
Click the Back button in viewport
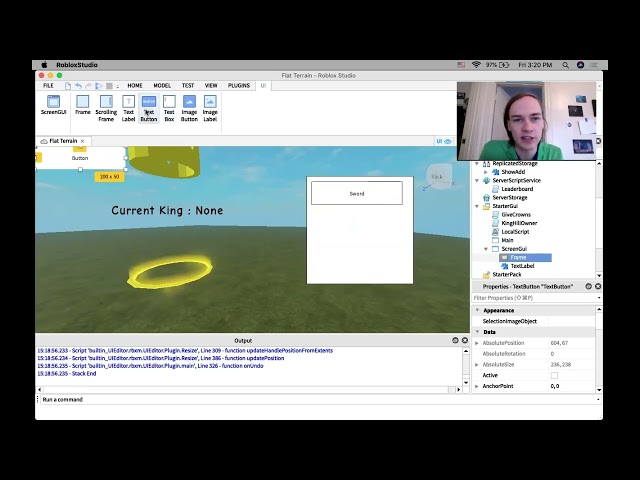pyautogui.click(x=437, y=177)
